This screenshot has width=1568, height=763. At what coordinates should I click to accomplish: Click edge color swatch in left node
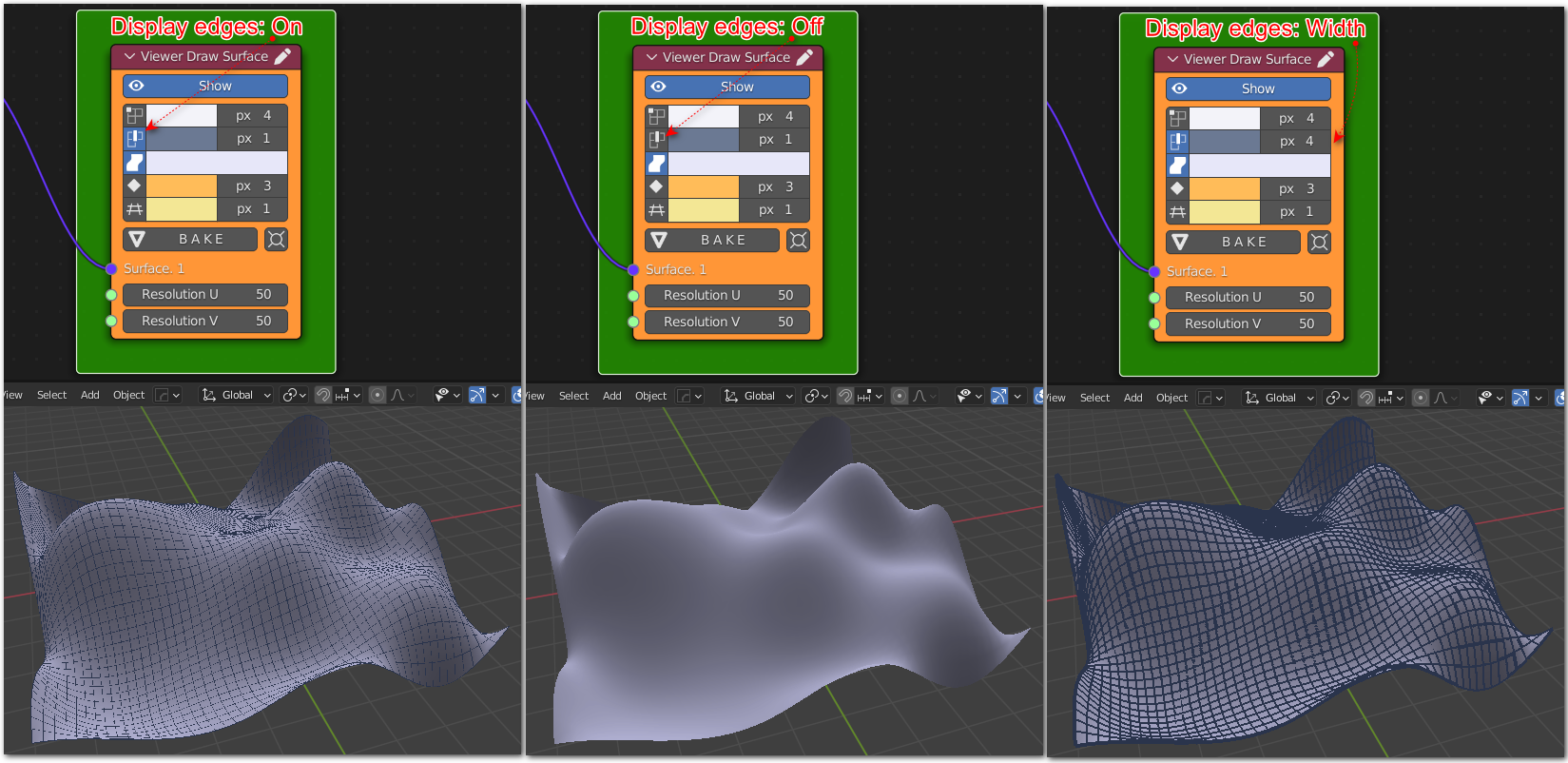182,139
